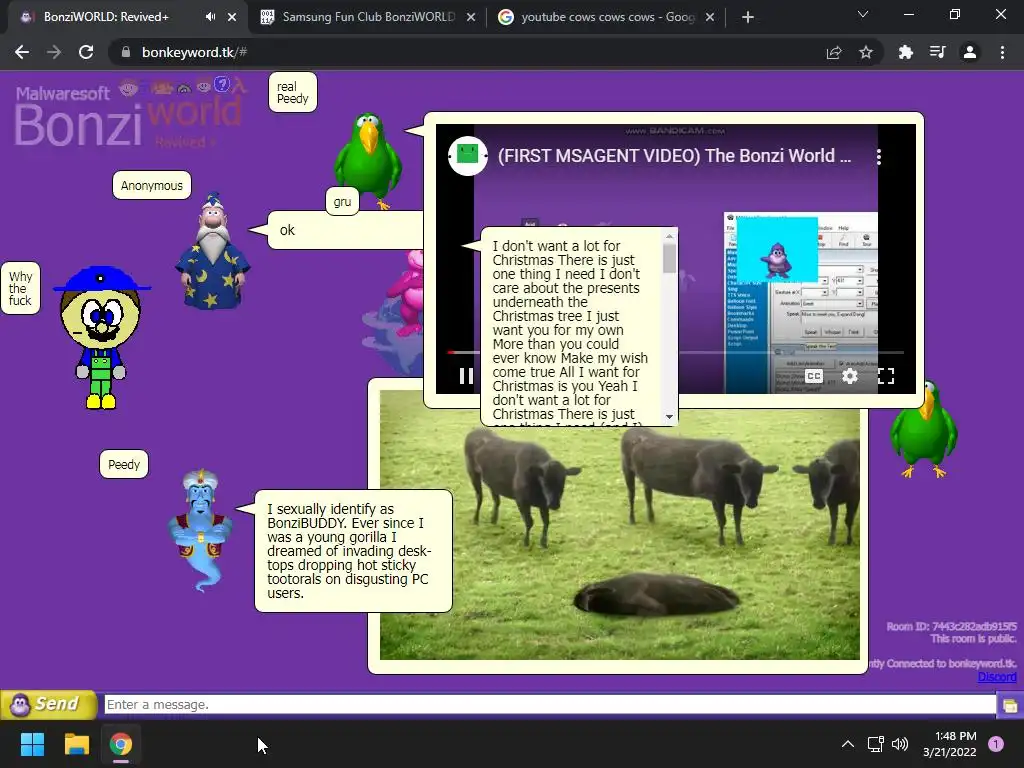Click the 'real Peedy' name tag

(x=293, y=93)
